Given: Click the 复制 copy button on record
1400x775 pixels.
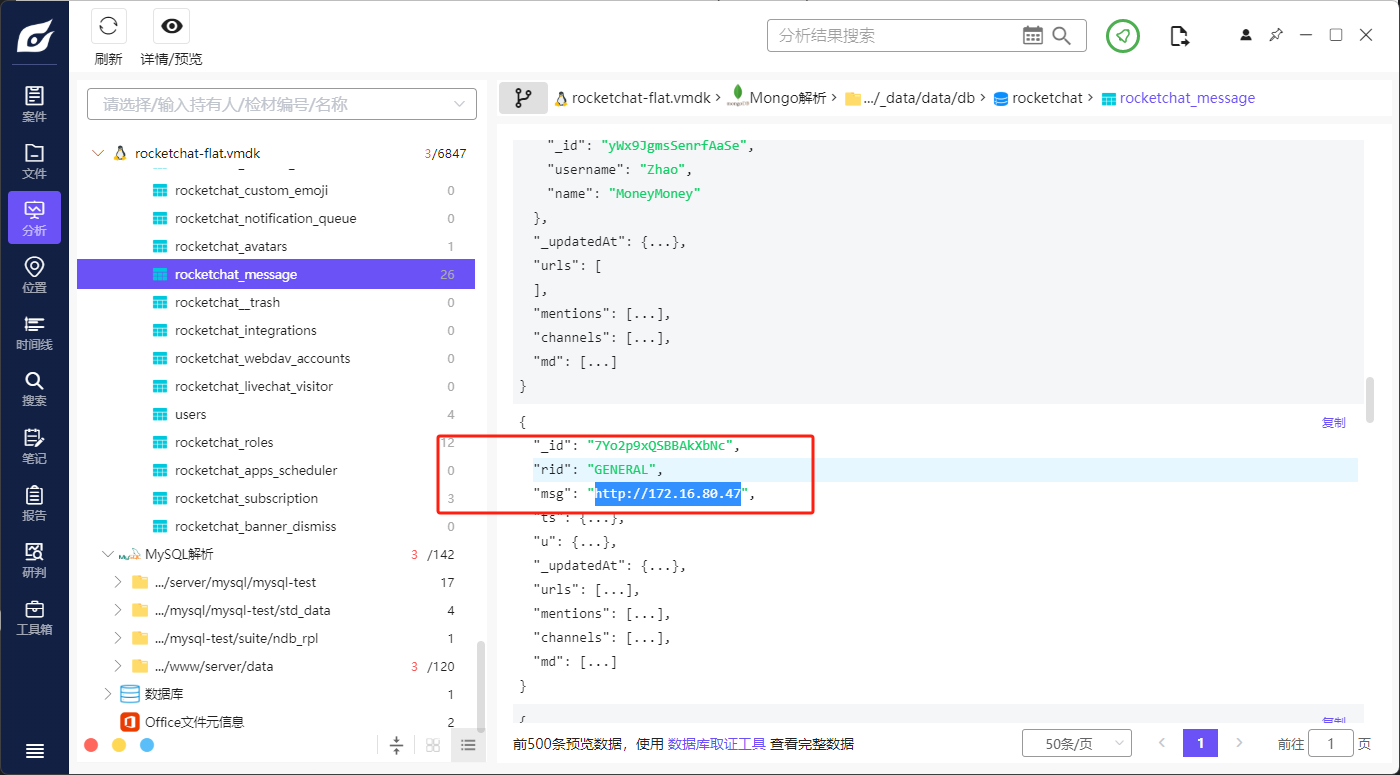Looking at the screenshot, I should 1333,423.
